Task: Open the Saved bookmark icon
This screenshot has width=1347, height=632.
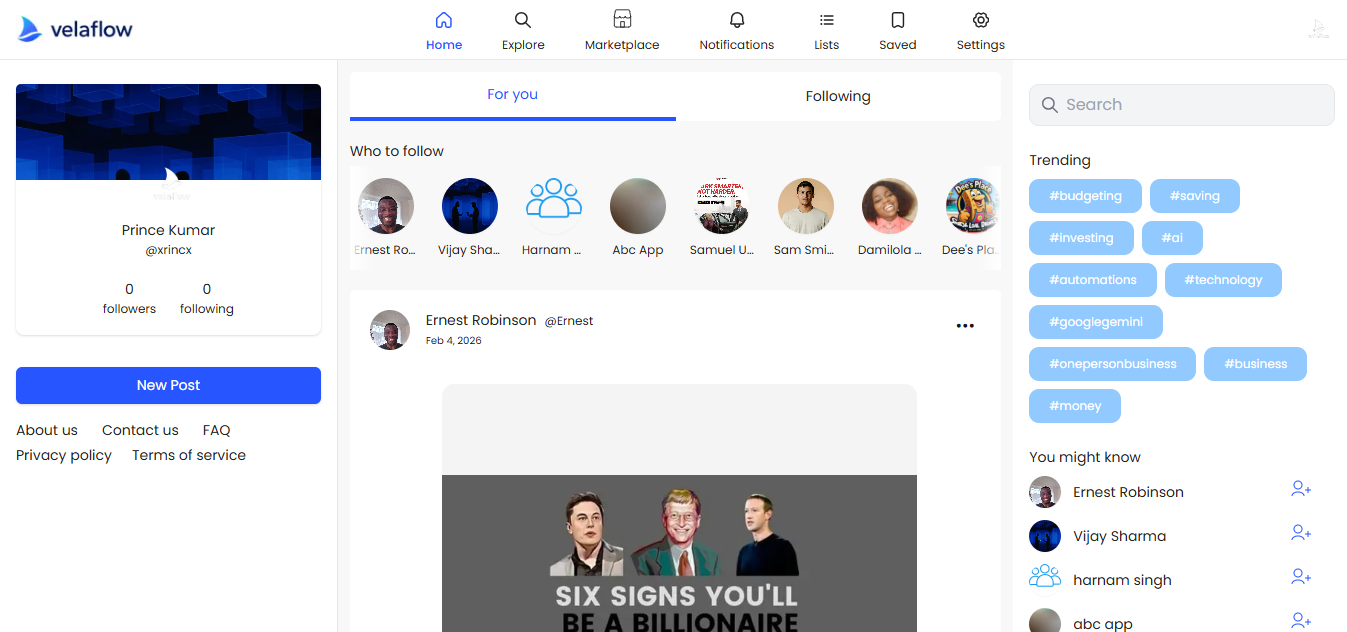Action: pos(898,20)
